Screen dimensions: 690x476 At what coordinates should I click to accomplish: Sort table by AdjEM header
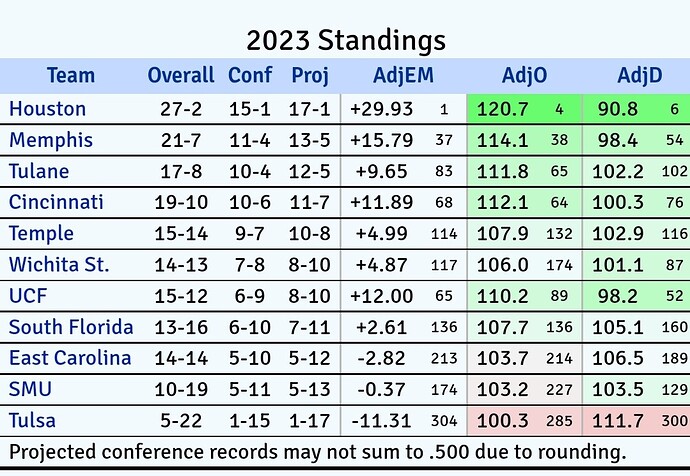pos(403,75)
